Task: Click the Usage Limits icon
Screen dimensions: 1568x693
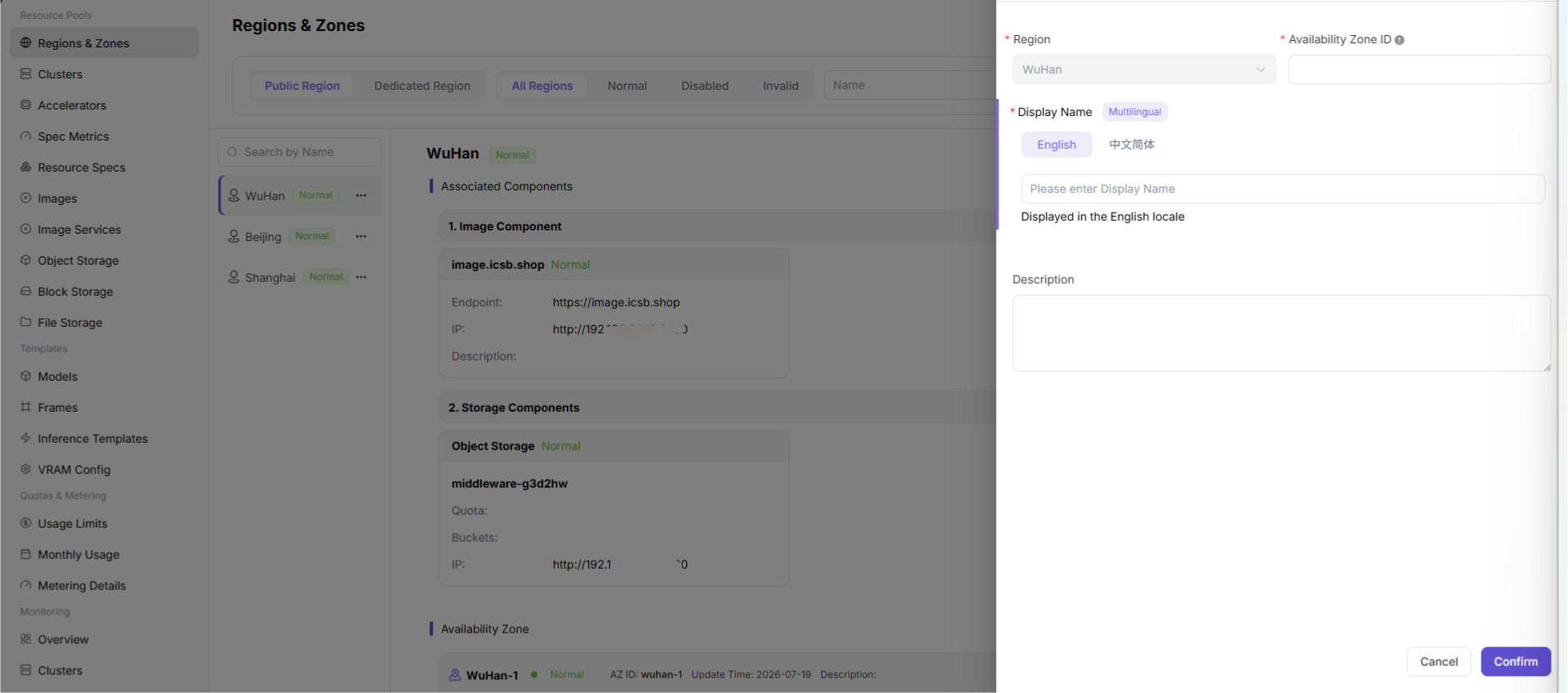Action: pos(26,523)
